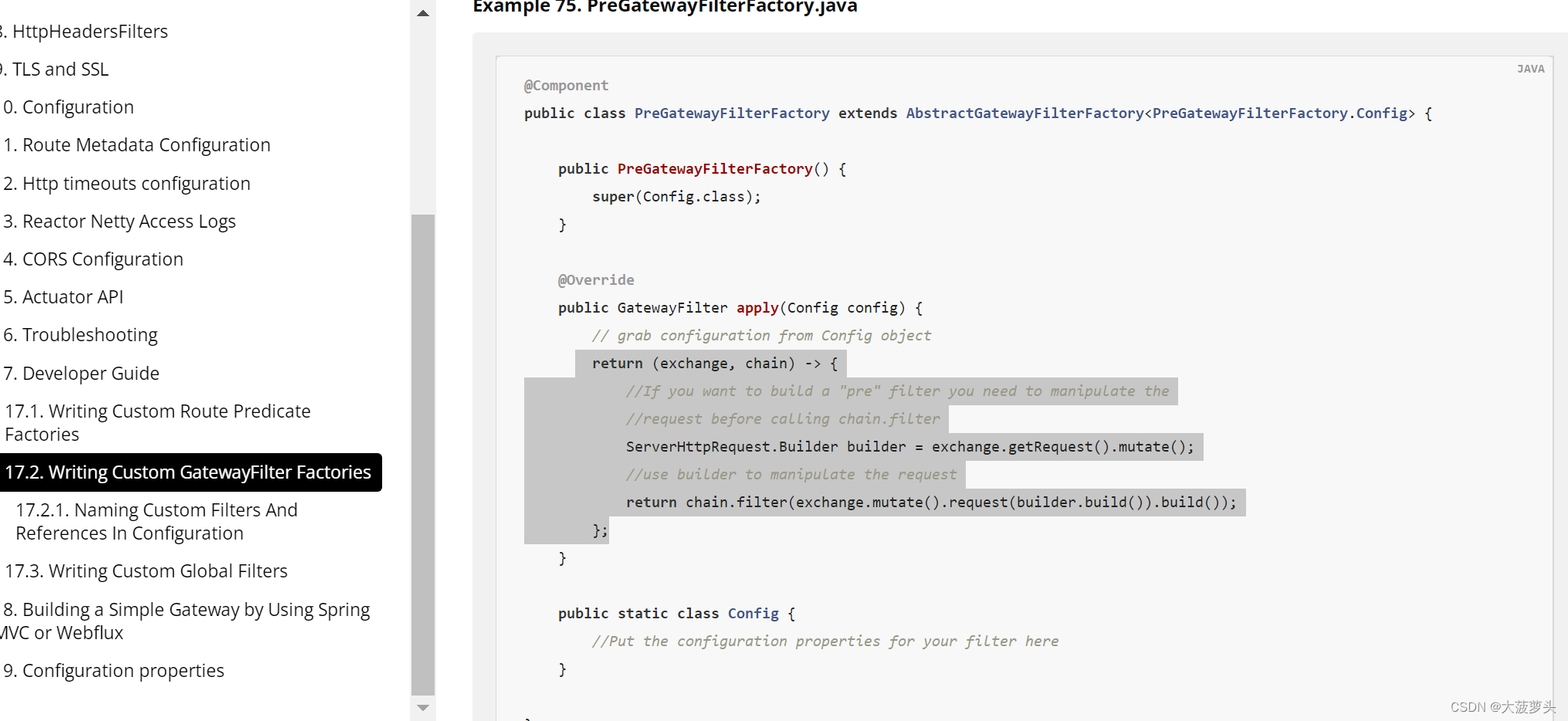Image resolution: width=1568 pixels, height=721 pixels.
Task: Click the @Override annotation
Action: click(x=596, y=280)
